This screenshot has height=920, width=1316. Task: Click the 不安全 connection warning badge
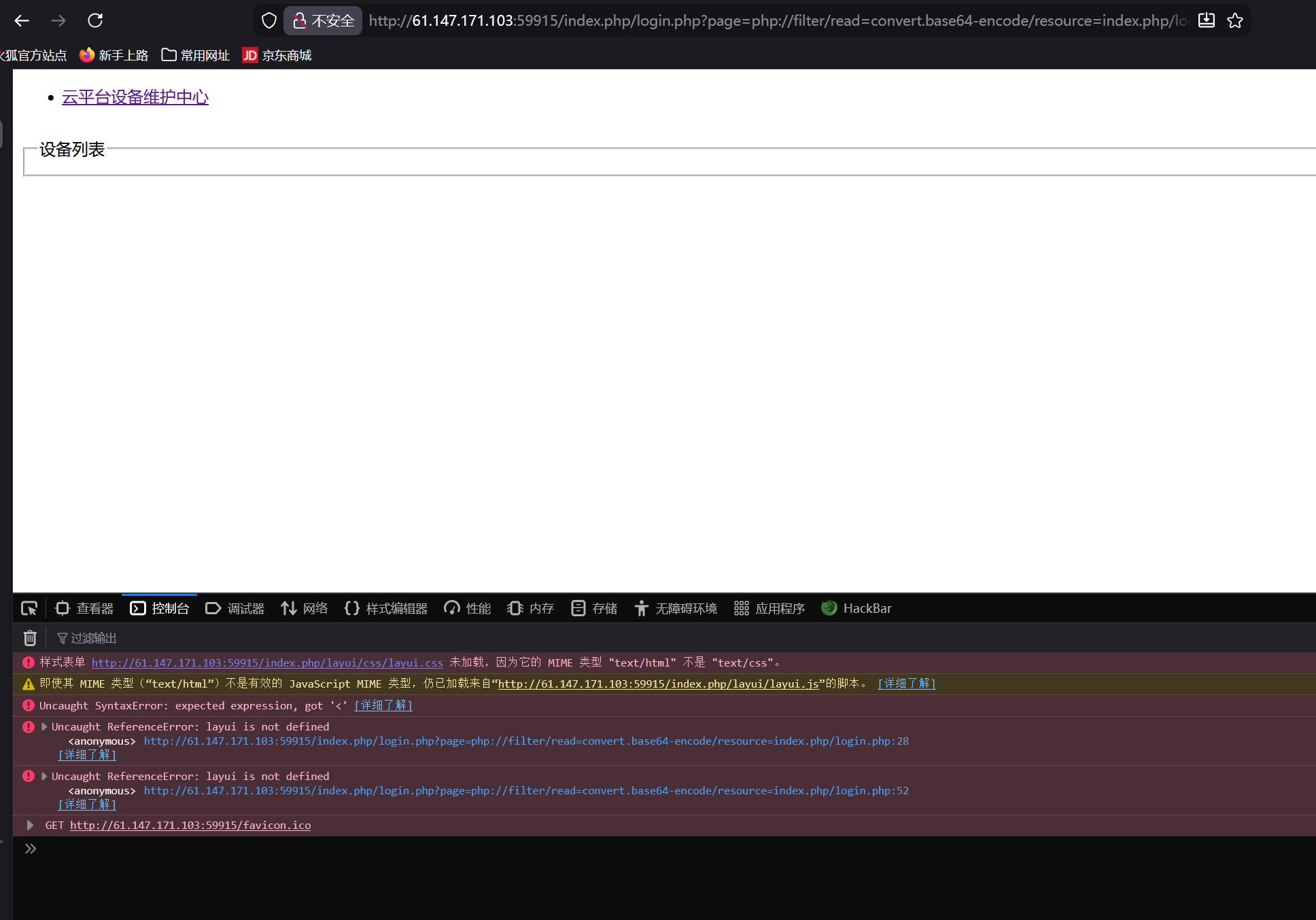324,20
